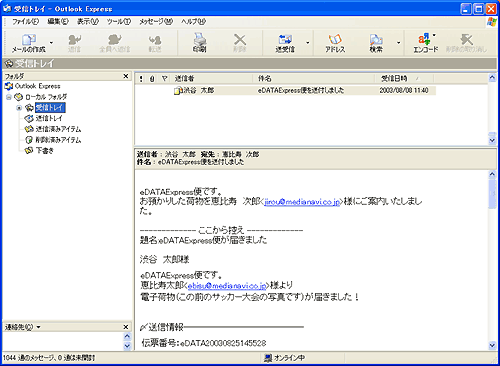Sort by attachment paperclip column
The height and width of the screenshot is (366, 500).
(x=152, y=79)
